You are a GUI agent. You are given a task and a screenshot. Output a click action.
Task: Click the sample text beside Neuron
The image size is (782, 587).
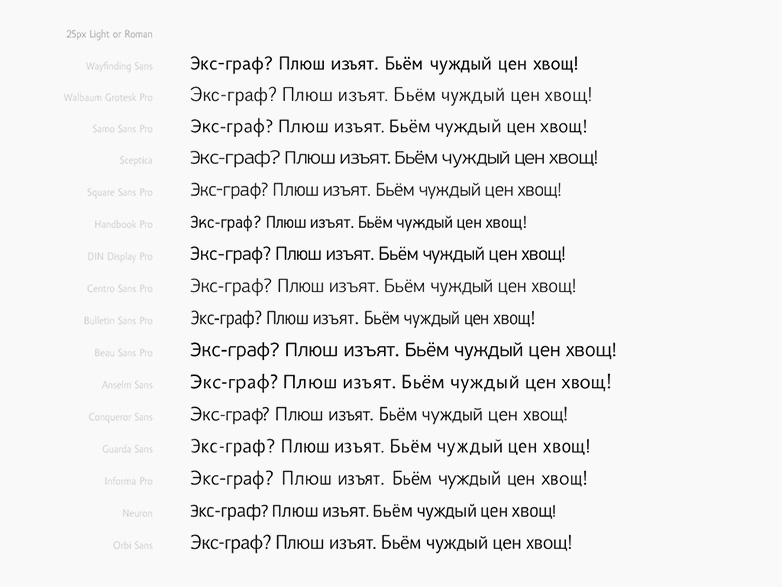coord(373,512)
